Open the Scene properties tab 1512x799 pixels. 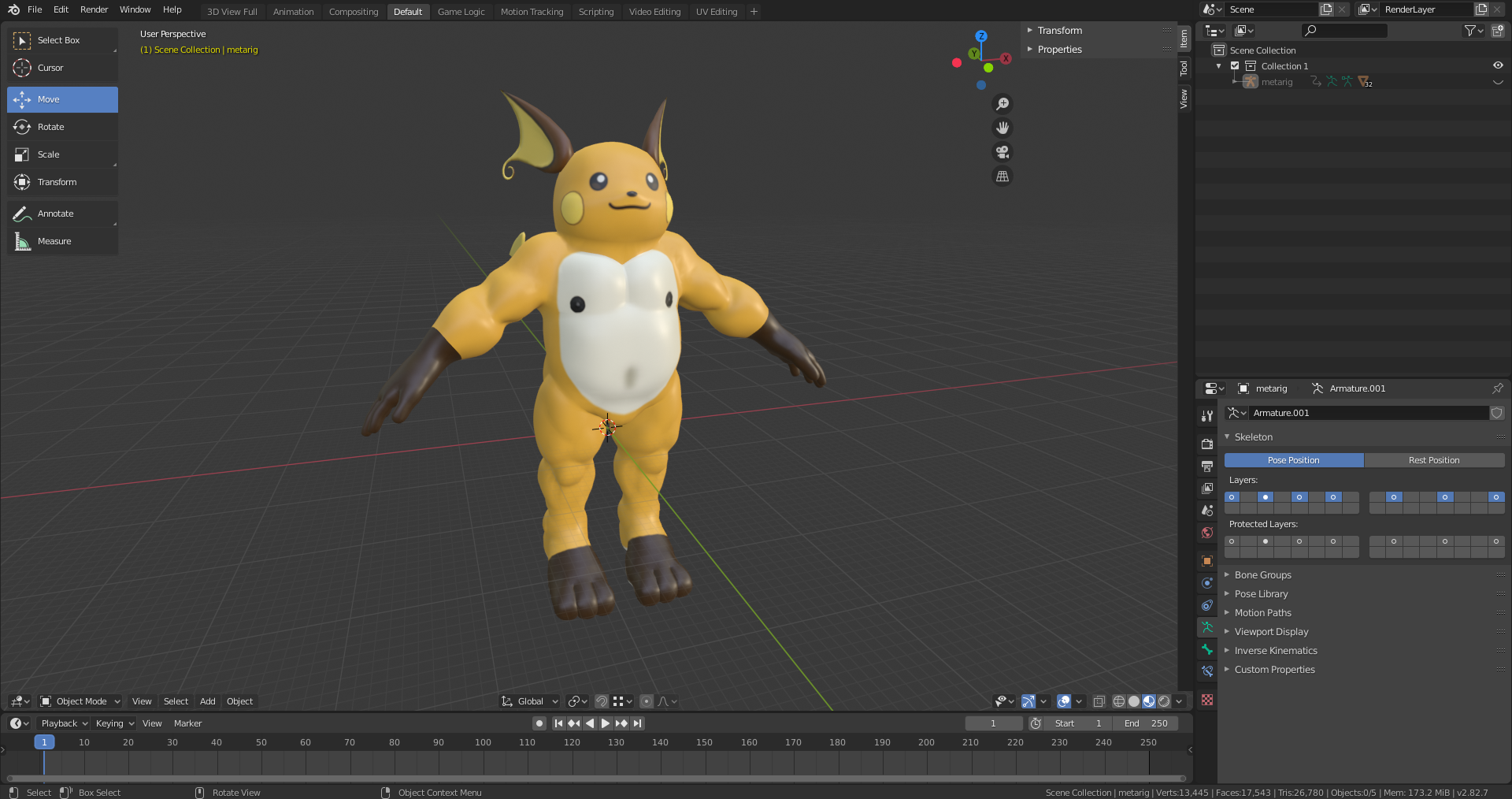[x=1206, y=510]
